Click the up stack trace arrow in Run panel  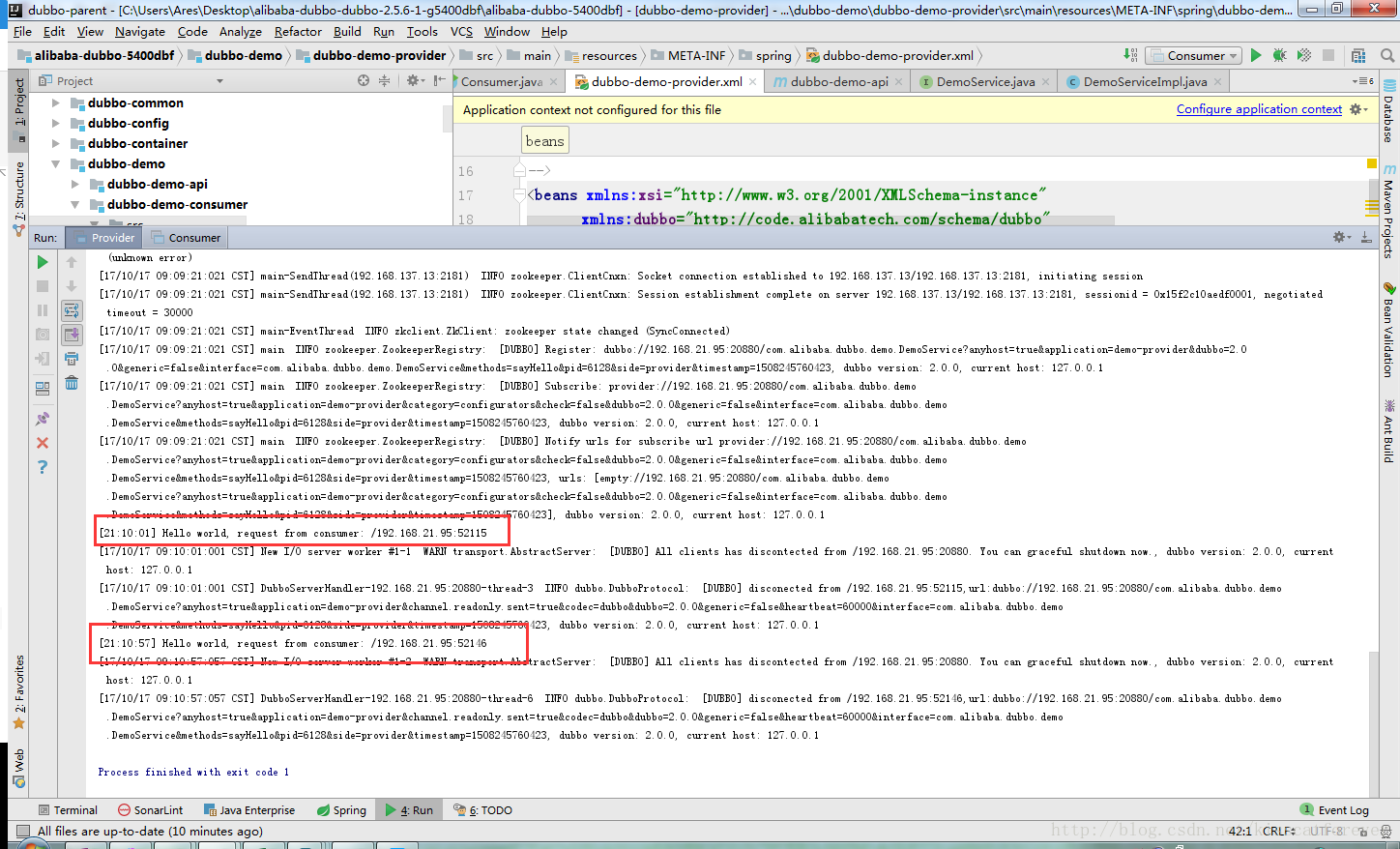pyautogui.click(x=72, y=262)
